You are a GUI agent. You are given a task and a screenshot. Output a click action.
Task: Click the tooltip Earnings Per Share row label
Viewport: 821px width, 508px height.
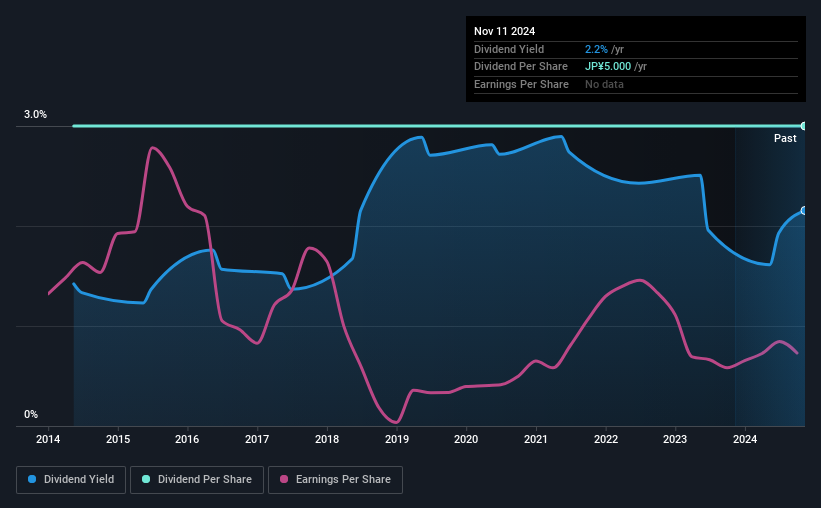pyautogui.click(x=521, y=84)
